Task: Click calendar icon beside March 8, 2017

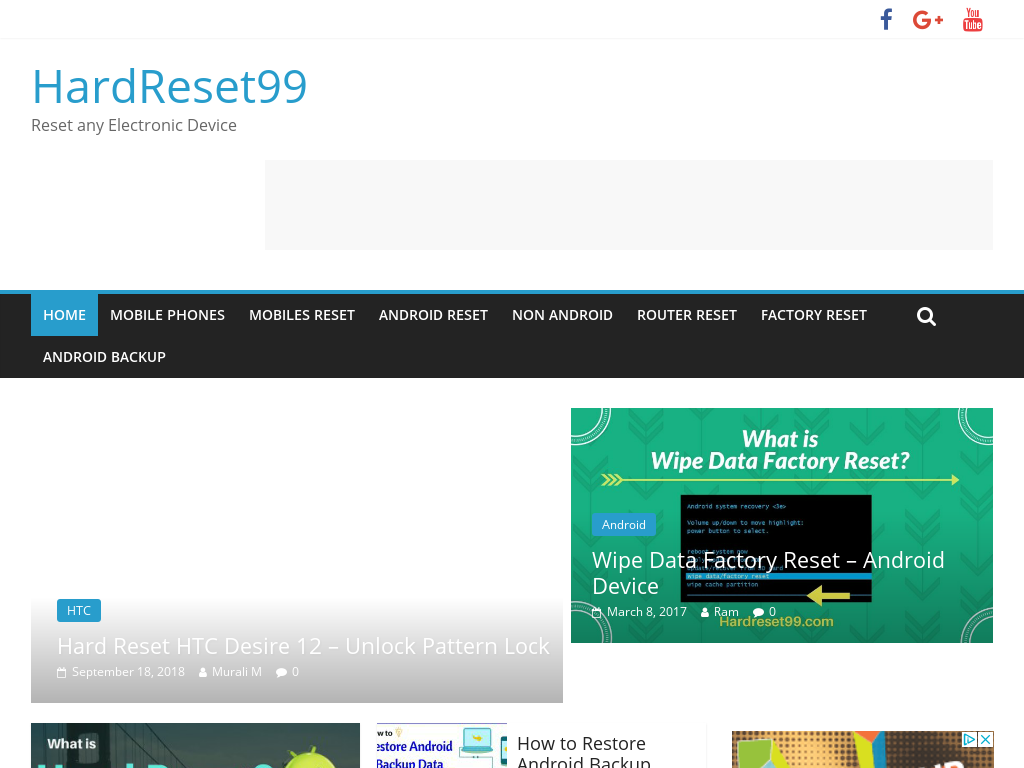Action: point(596,612)
